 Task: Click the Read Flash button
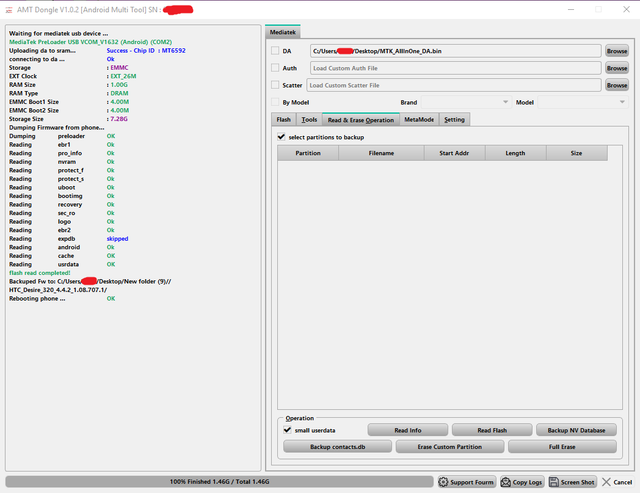point(491,430)
